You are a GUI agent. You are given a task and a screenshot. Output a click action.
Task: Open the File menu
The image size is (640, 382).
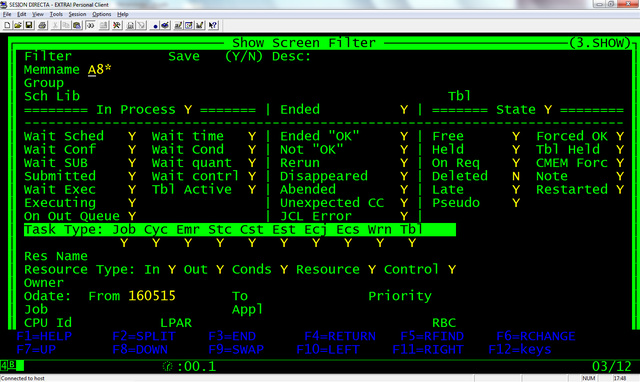pos(7,14)
